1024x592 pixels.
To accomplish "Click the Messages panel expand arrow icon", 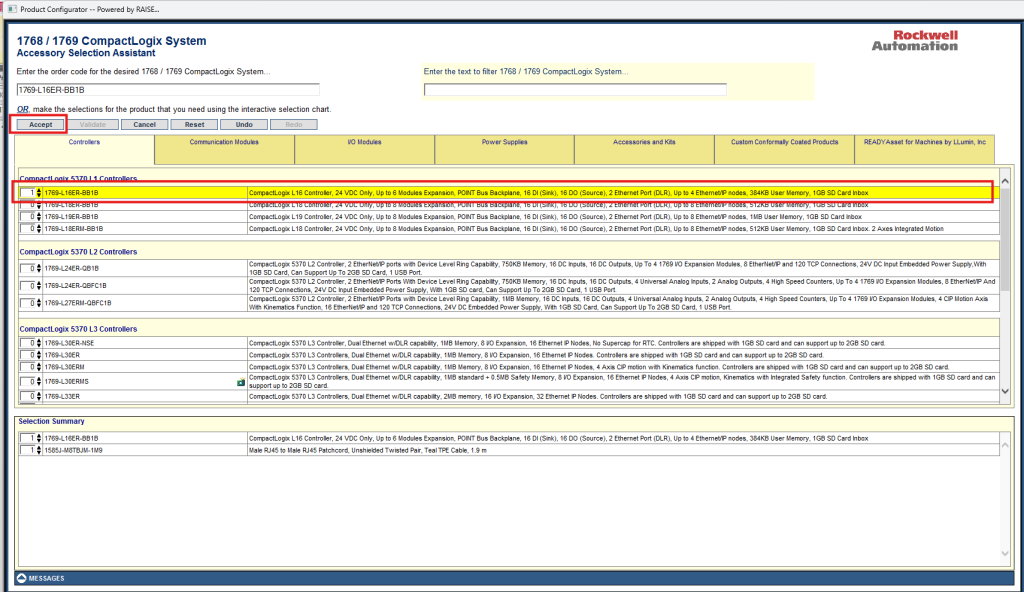I will point(21,578).
